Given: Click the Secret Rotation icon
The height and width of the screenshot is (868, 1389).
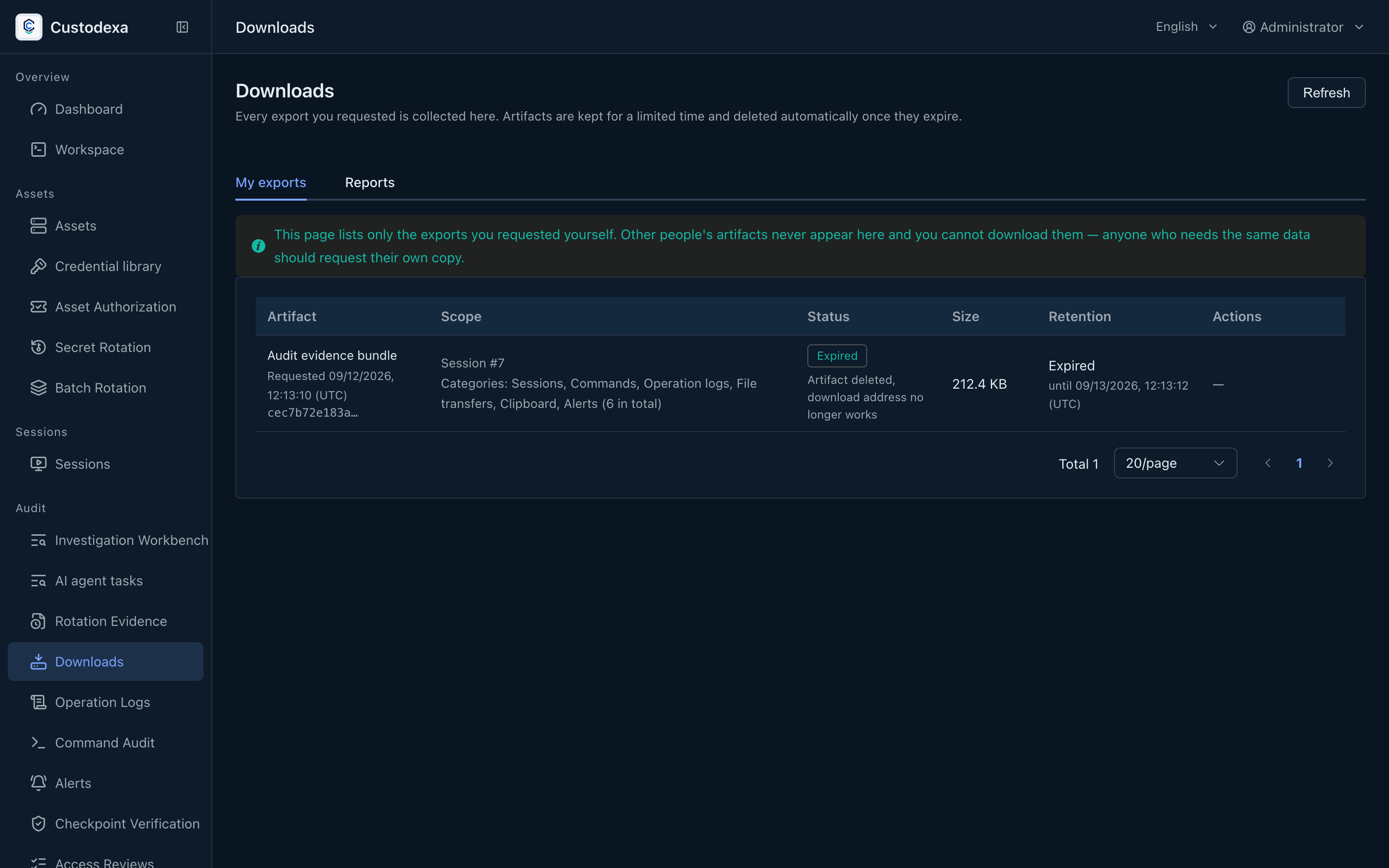Looking at the screenshot, I should (39, 347).
